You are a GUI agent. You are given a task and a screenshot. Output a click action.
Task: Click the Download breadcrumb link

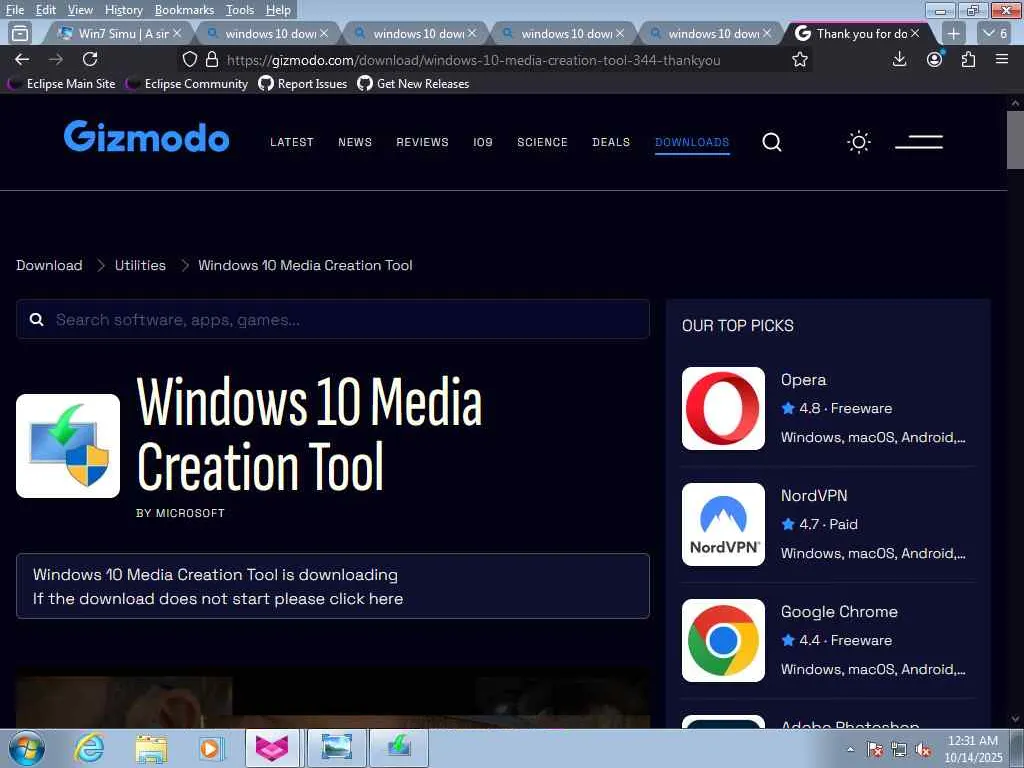coord(49,265)
